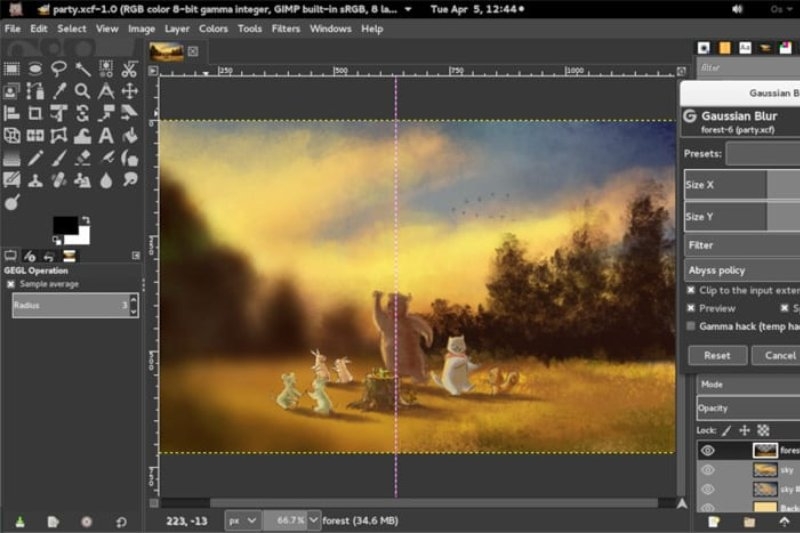
Task: Open the tool options tab configuration menu
Action: (x=136, y=256)
